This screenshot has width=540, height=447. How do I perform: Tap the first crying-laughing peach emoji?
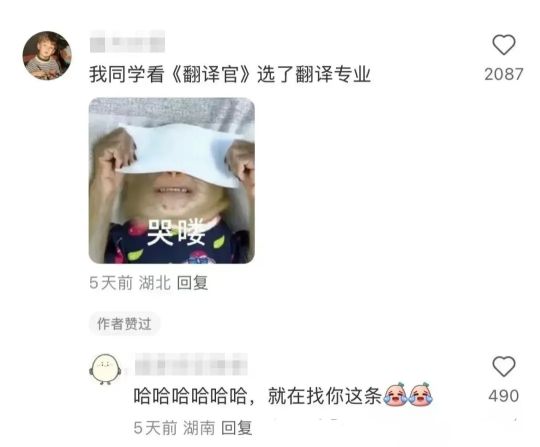(395, 395)
